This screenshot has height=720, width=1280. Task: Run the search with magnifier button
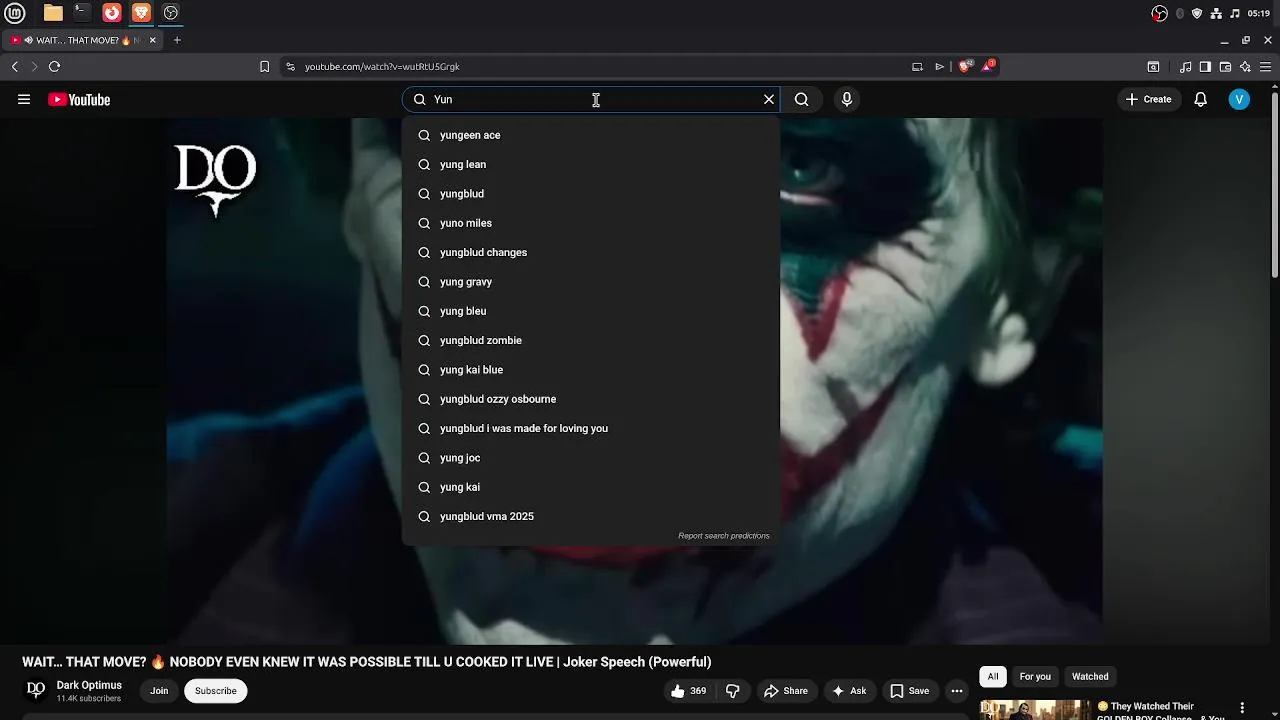[x=801, y=99]
